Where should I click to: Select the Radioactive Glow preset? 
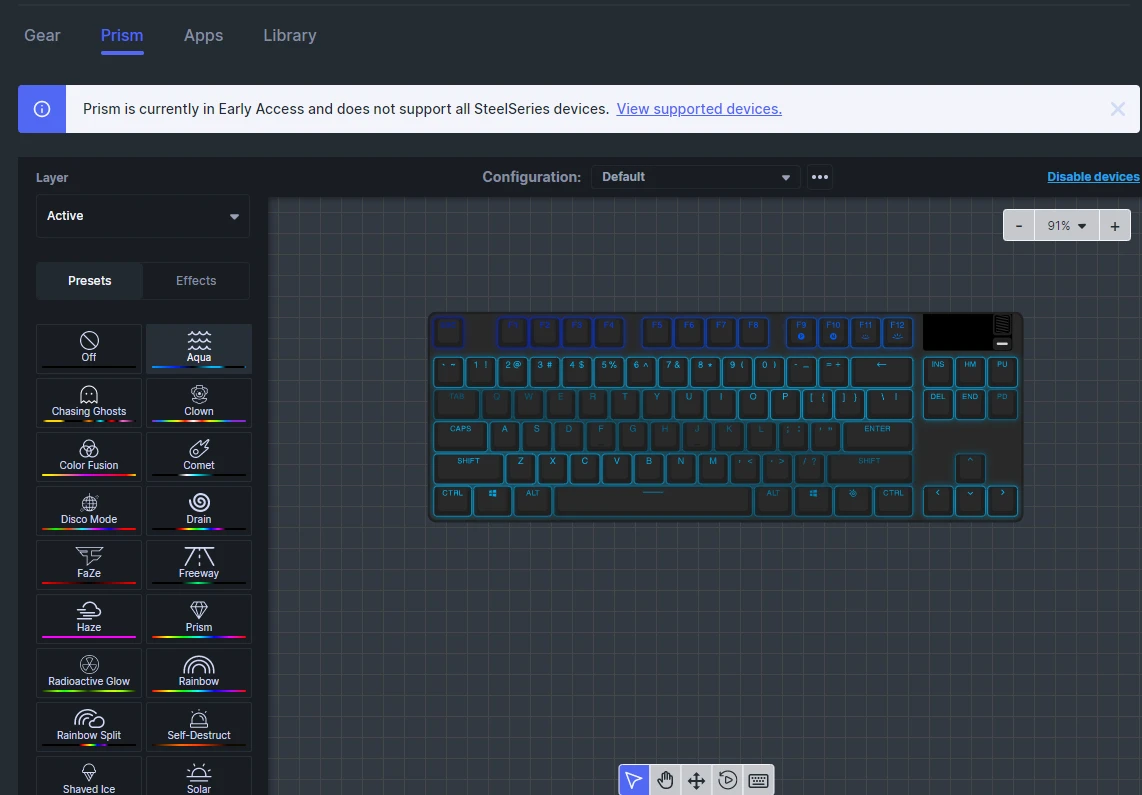(89, 672)
